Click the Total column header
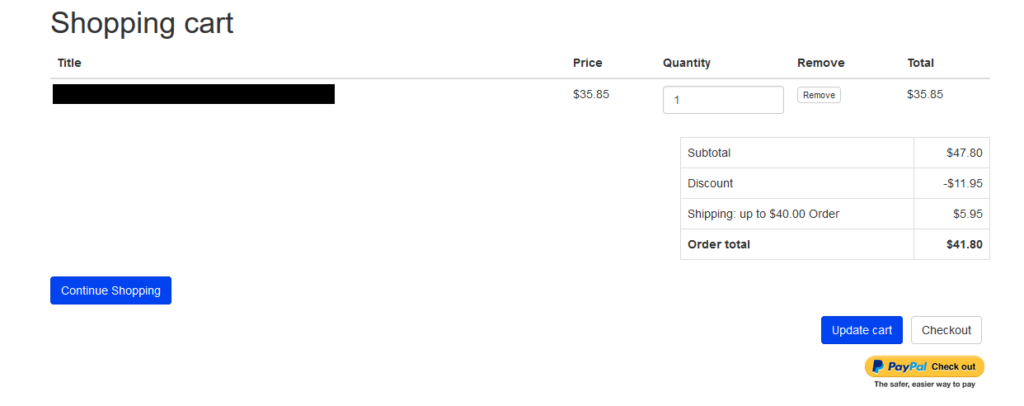Screen dimensions: 1024x406 (920, 63)
